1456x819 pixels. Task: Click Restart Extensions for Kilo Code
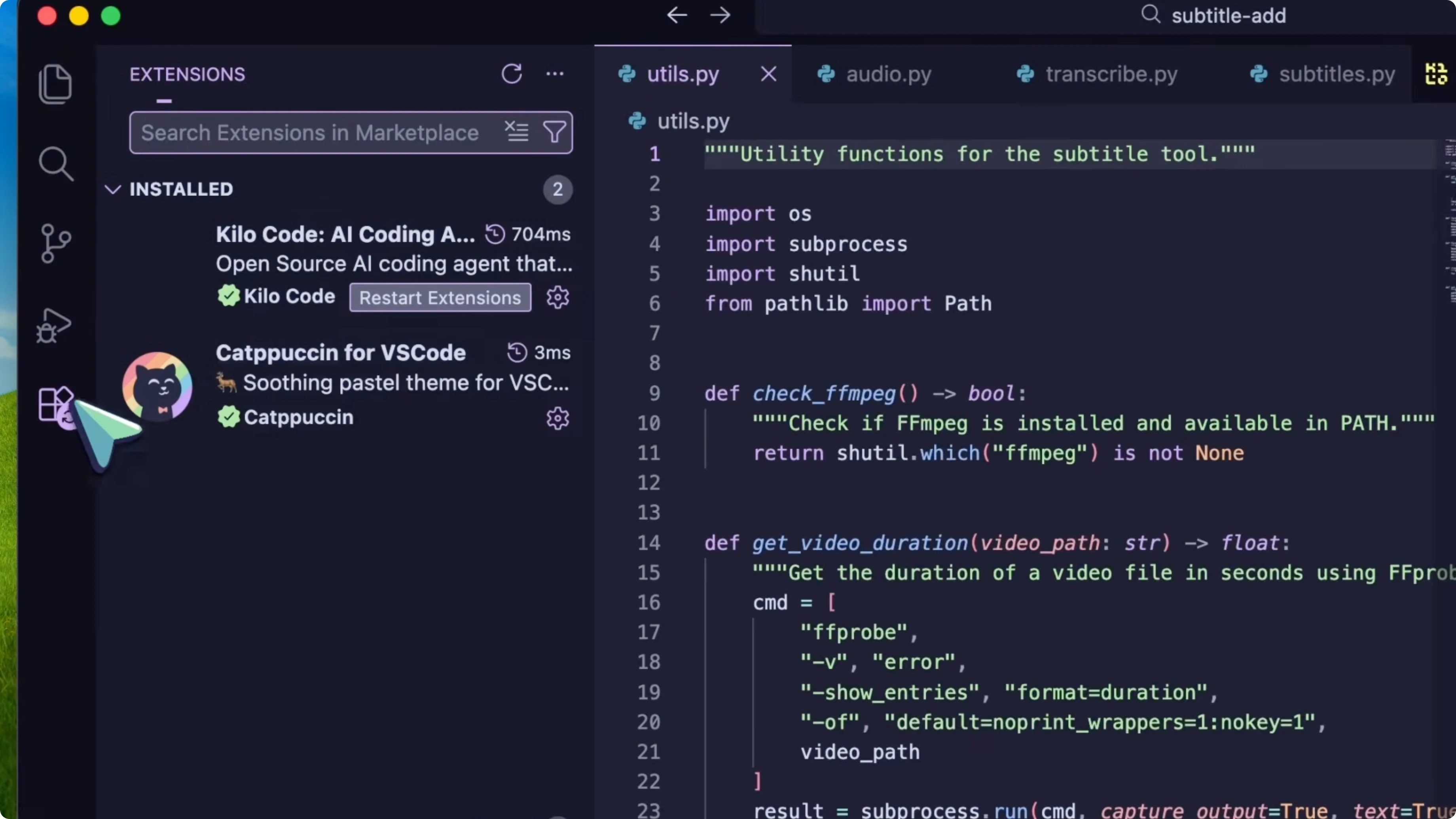(440, 297)
